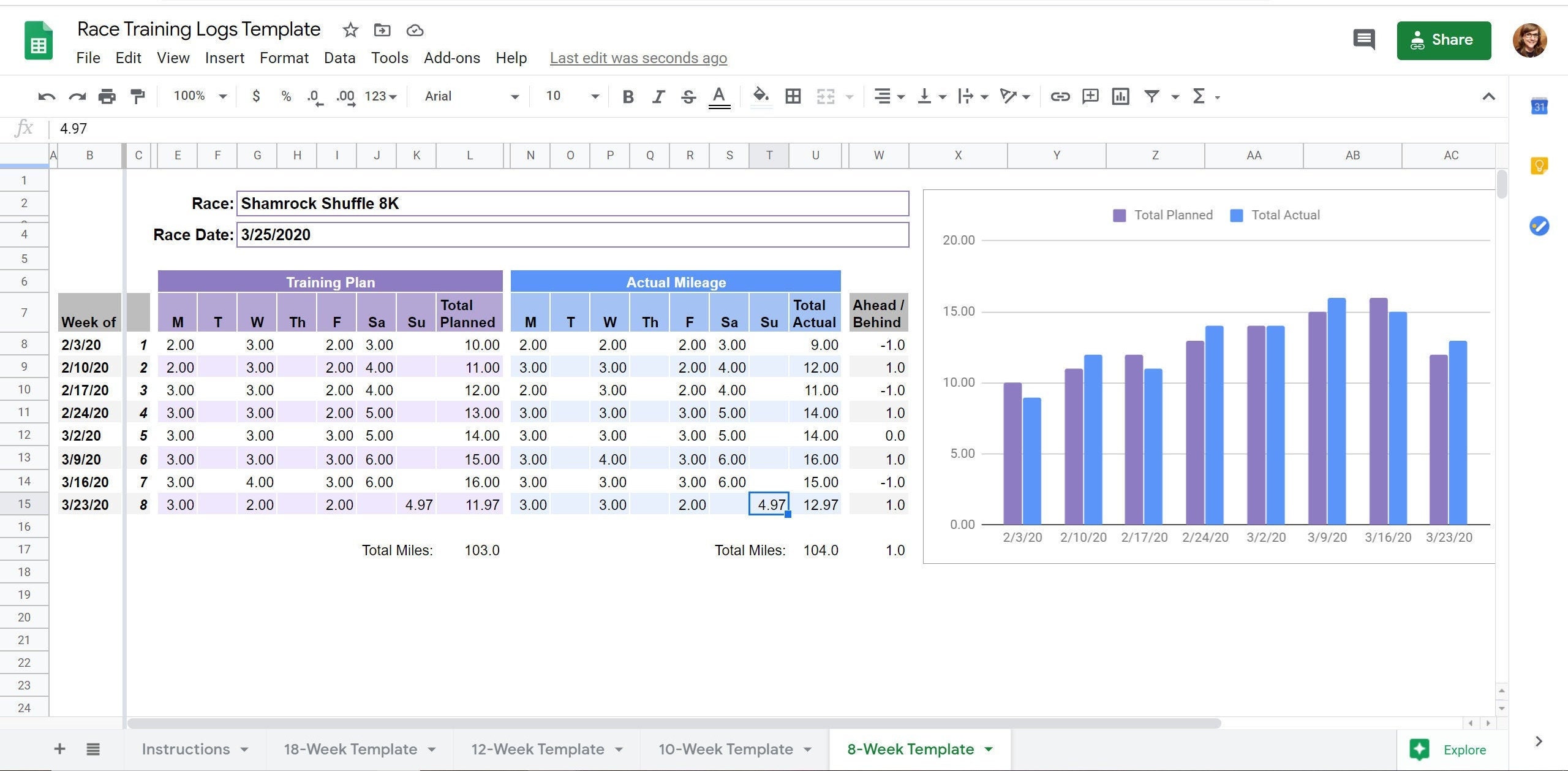This screenshot has height=771, width=1568.
Task: Click the Undo icon
Action: (46, 96)
